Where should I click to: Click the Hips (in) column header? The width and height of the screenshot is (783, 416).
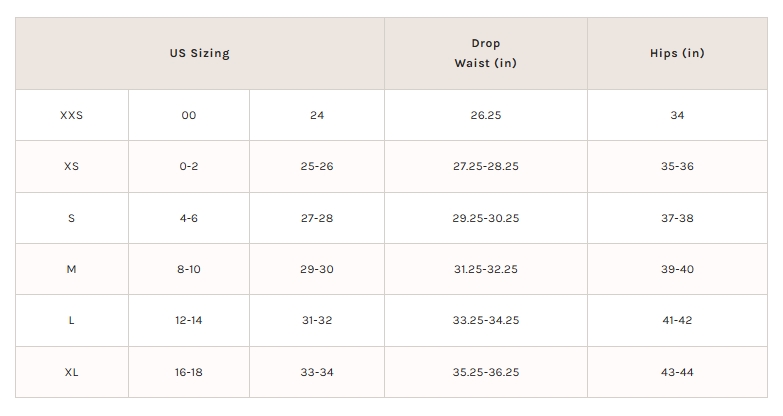(x=677, y=54)
